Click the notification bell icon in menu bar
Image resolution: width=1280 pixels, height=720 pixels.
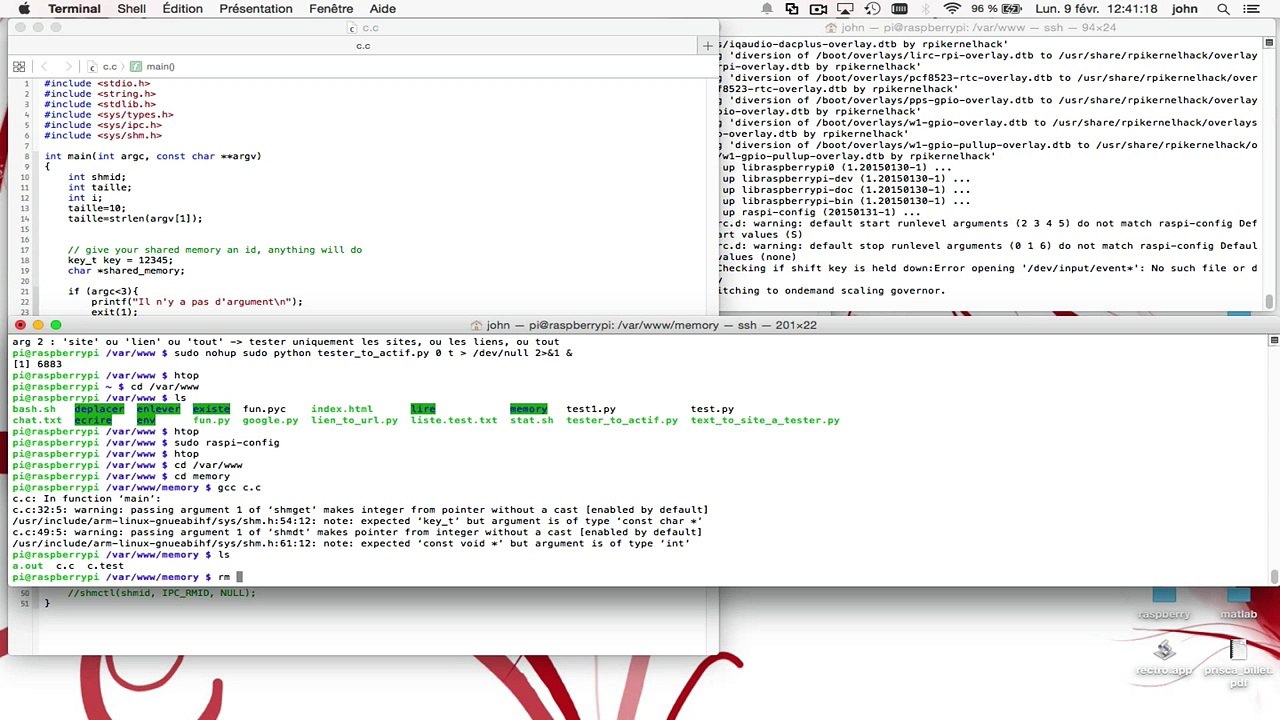tap(767, 9)
